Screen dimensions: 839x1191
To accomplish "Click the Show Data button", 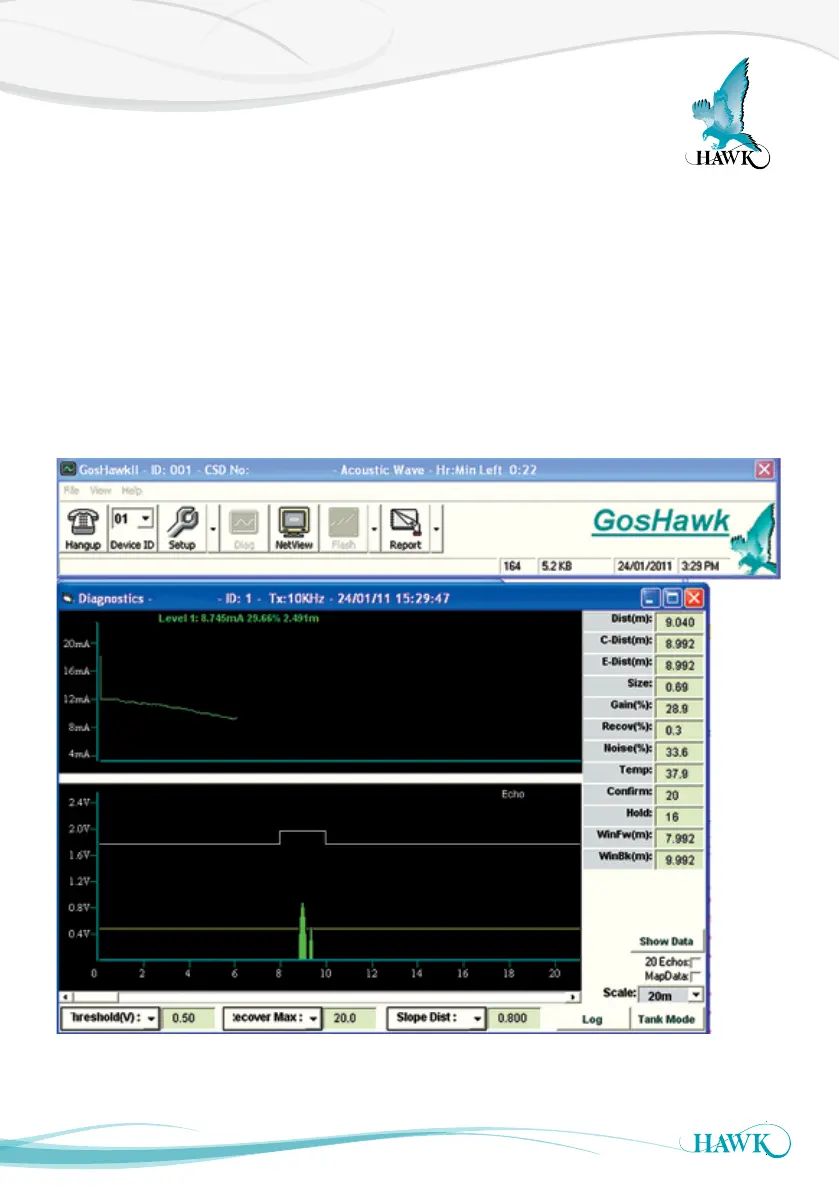I will pos(667,942).
